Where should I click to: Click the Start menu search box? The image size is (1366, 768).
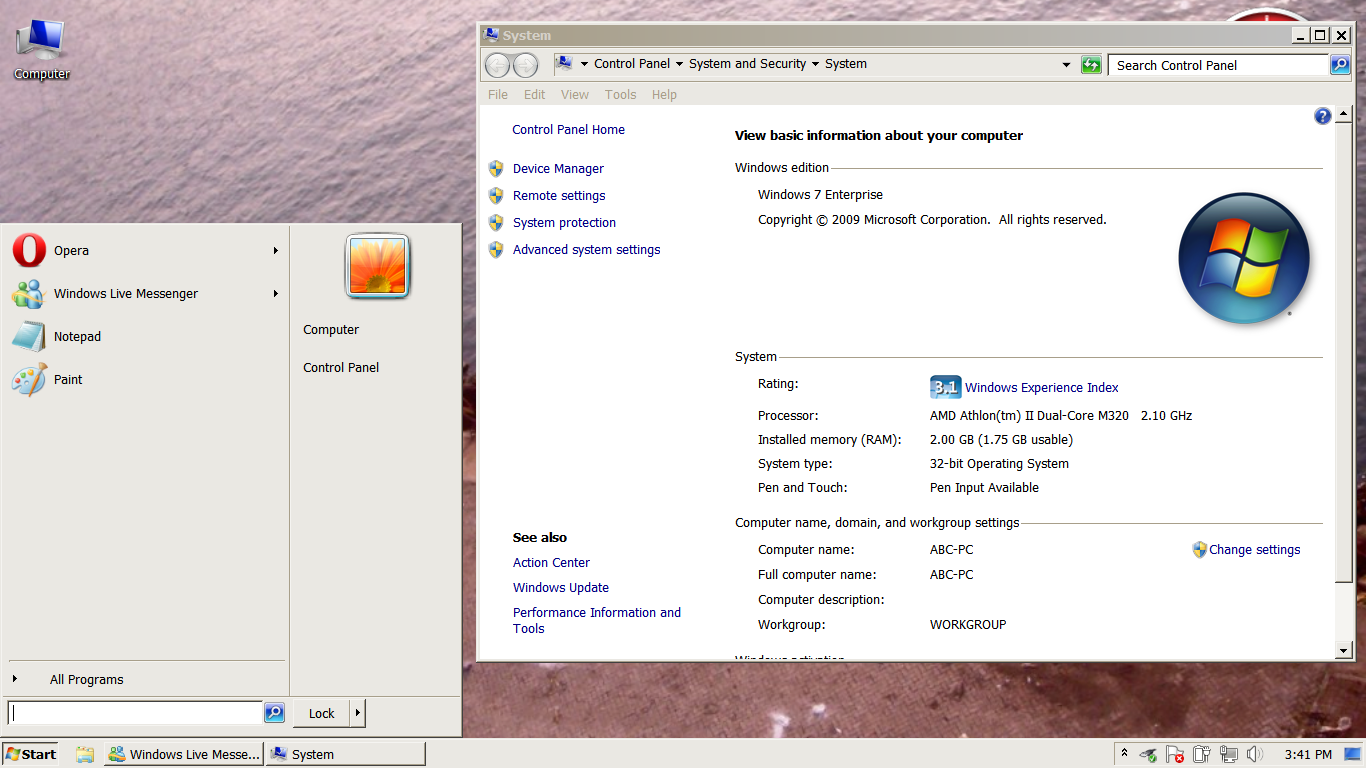tap(135, 713)
